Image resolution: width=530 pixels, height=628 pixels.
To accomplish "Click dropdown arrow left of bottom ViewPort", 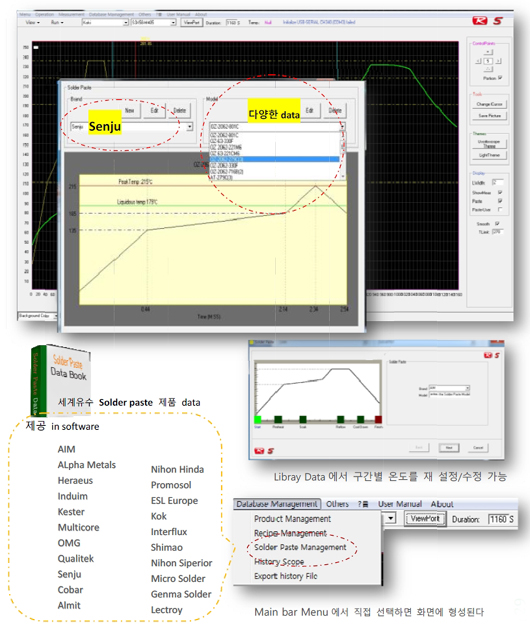I will coord(390,519).
